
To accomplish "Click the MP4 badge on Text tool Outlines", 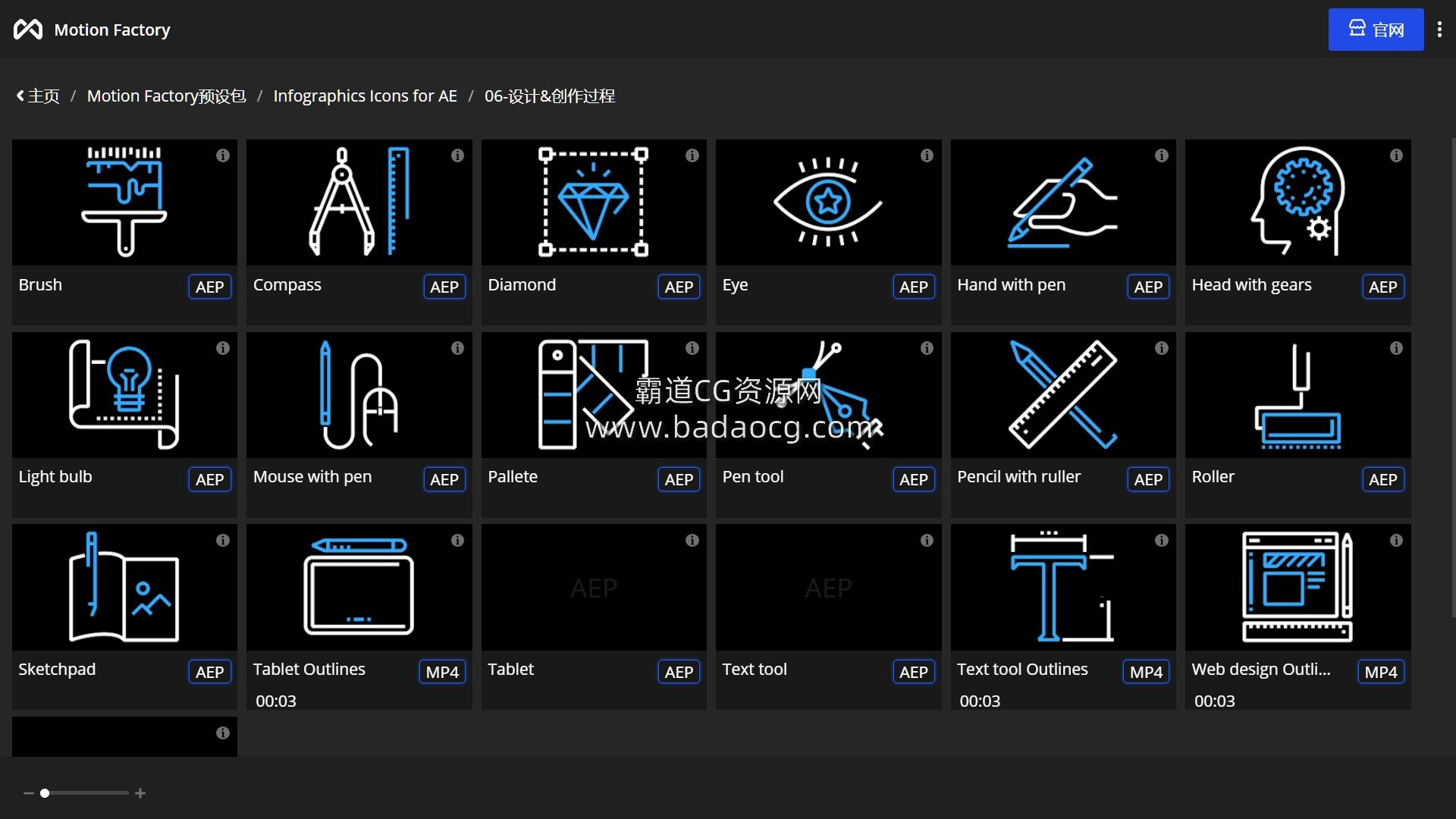I will click(1146, 672).
